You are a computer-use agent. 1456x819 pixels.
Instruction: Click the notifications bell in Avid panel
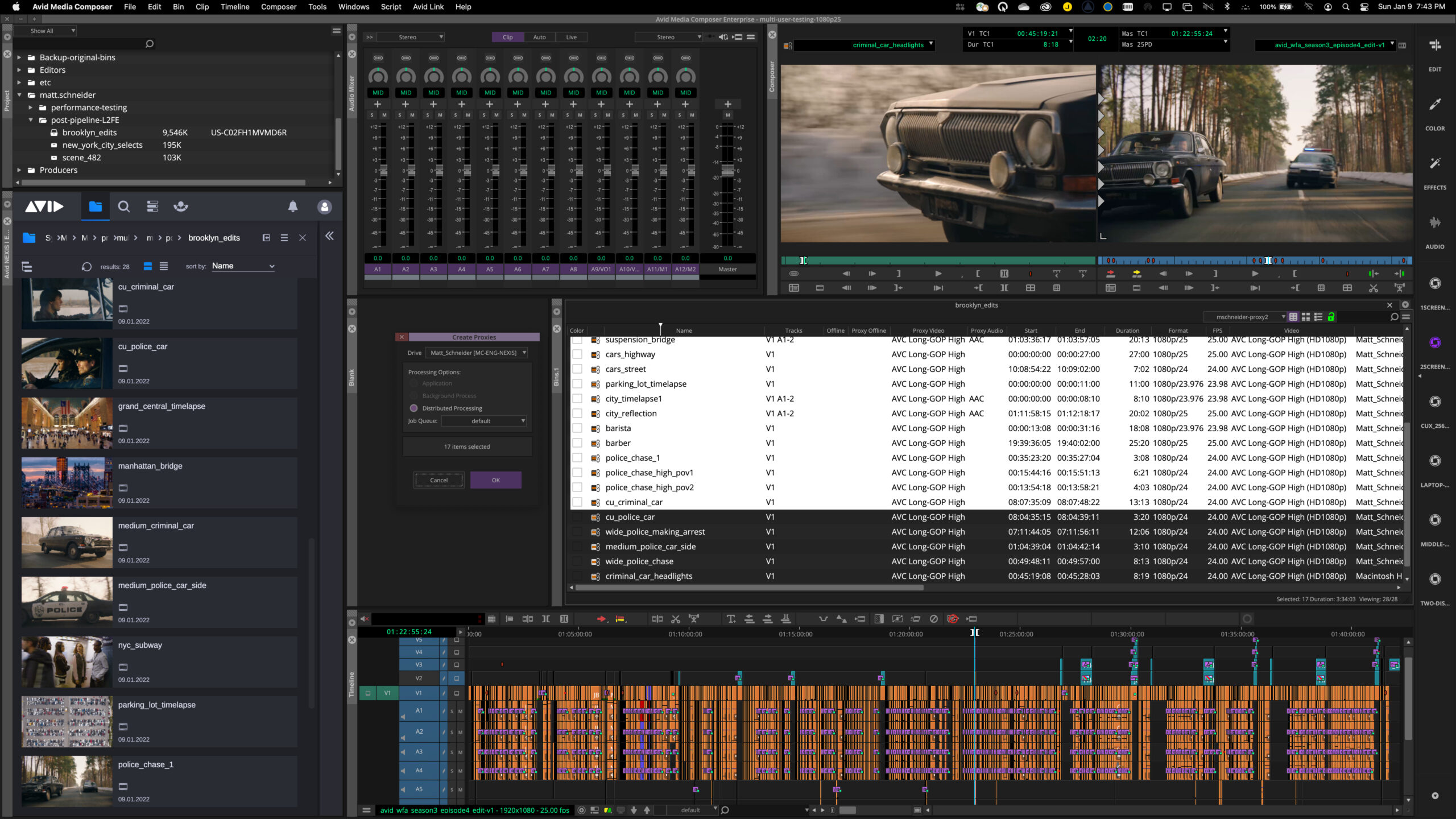coord(292,206)
